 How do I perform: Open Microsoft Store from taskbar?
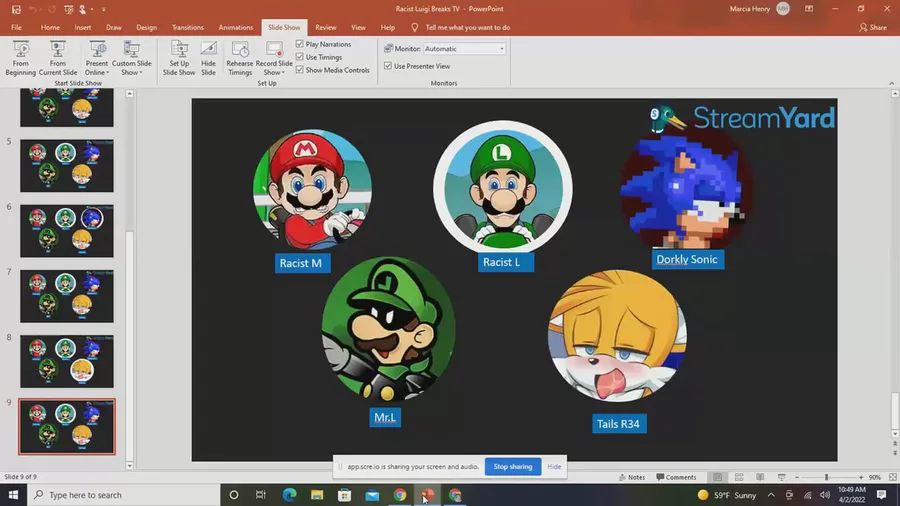tap(344, 495)
